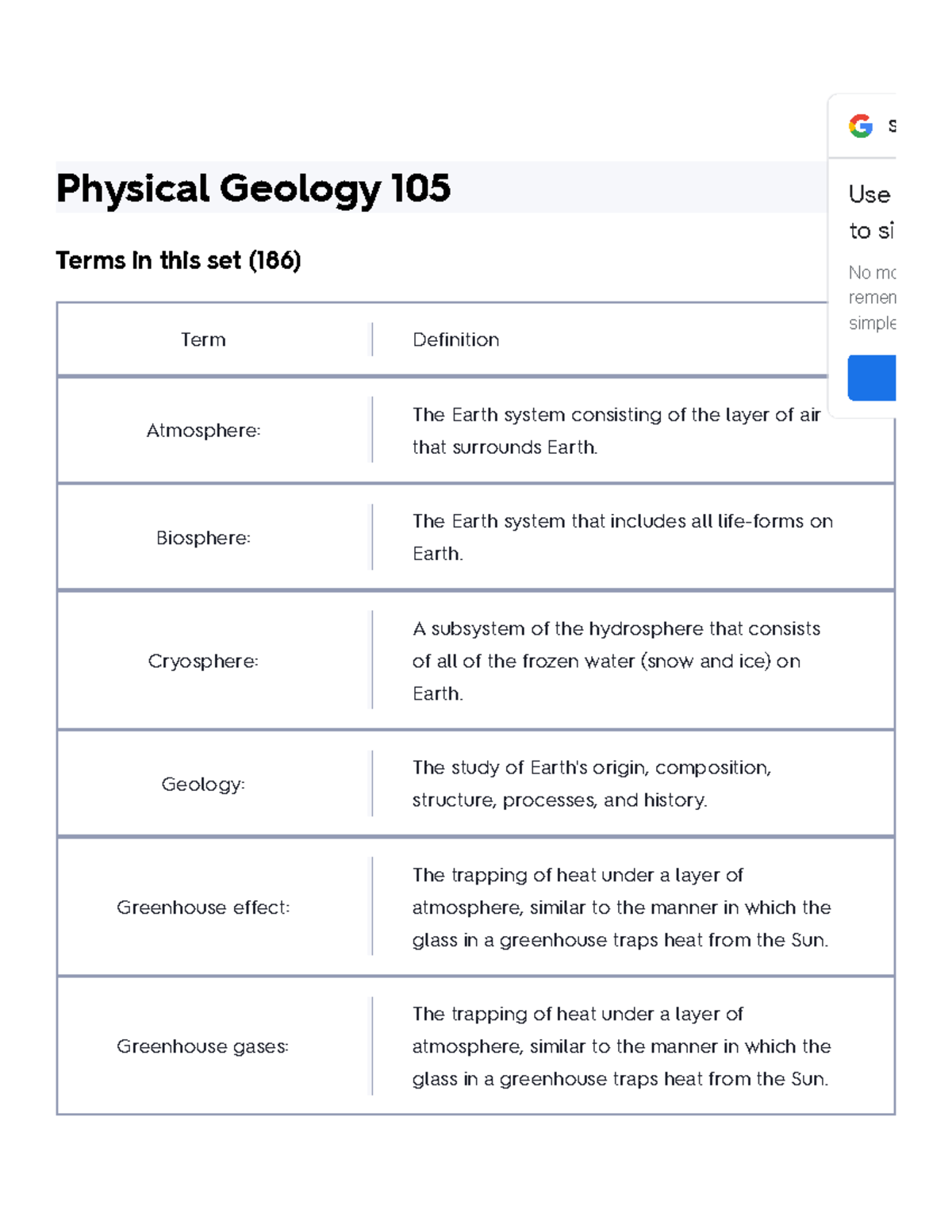Click the Geology term cell
This screenshot has width=952, height=1232.
(x=202, y=784)
